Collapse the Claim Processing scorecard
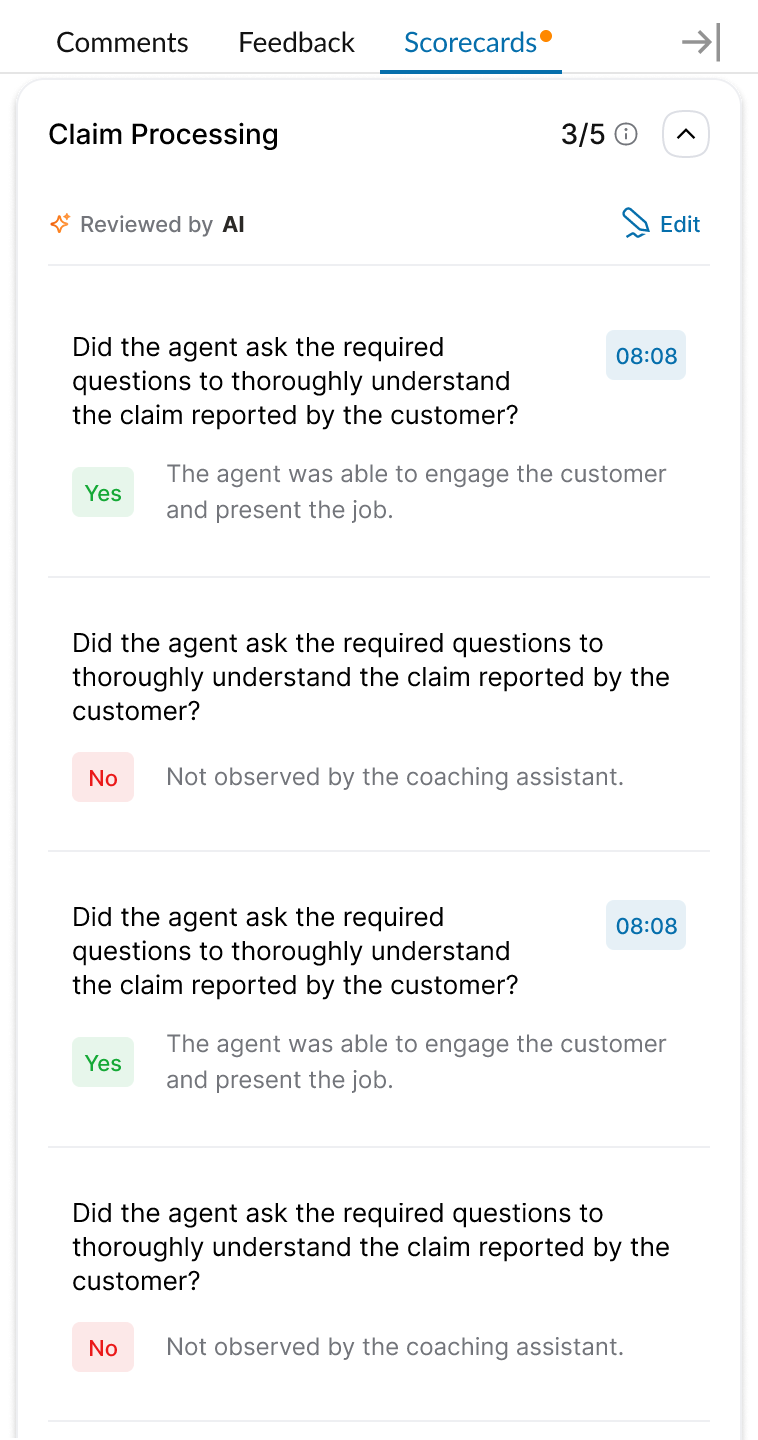Screen dimensions: 758x1440 pyautogui.click(x=685, y=134)
